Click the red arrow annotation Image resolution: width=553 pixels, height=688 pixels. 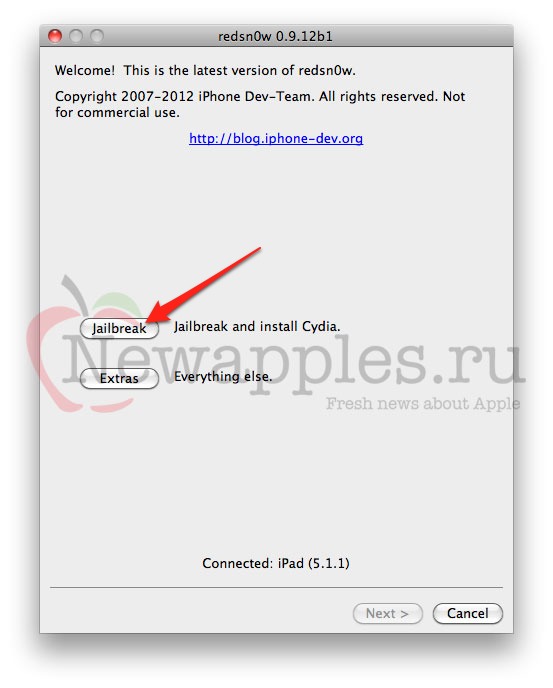[204, 286]
